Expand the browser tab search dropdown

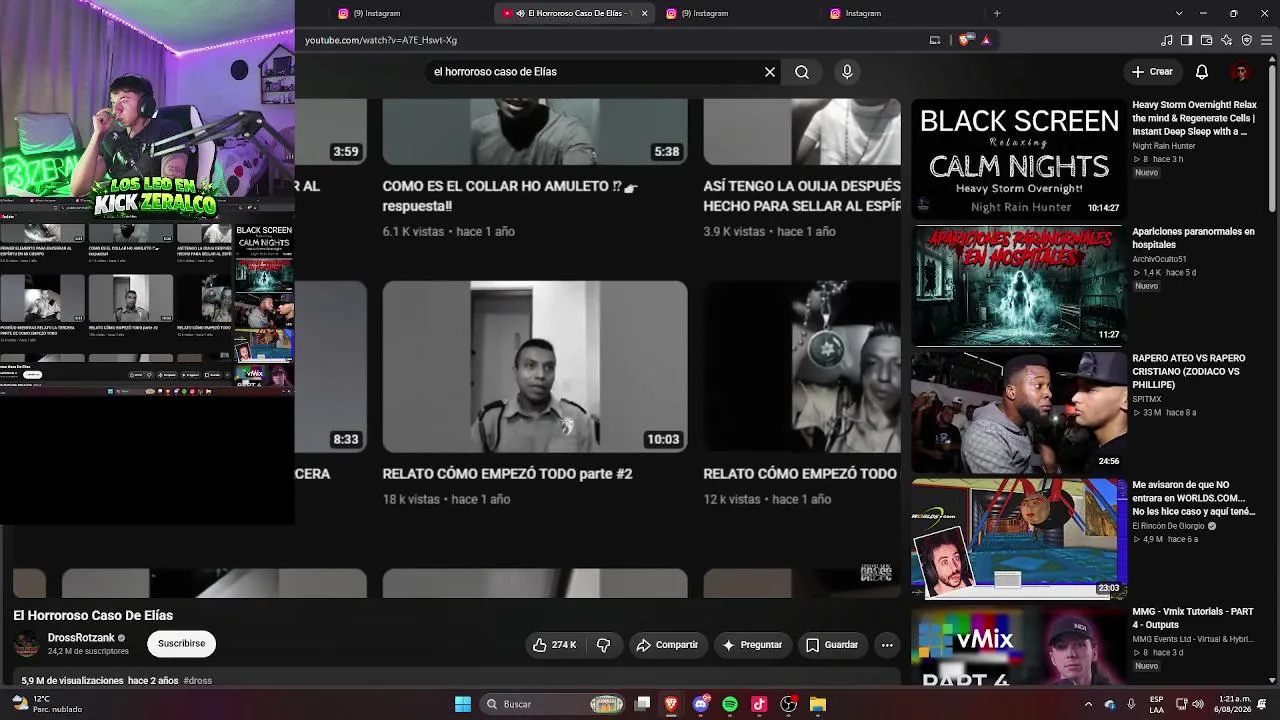pos(1179,13)
